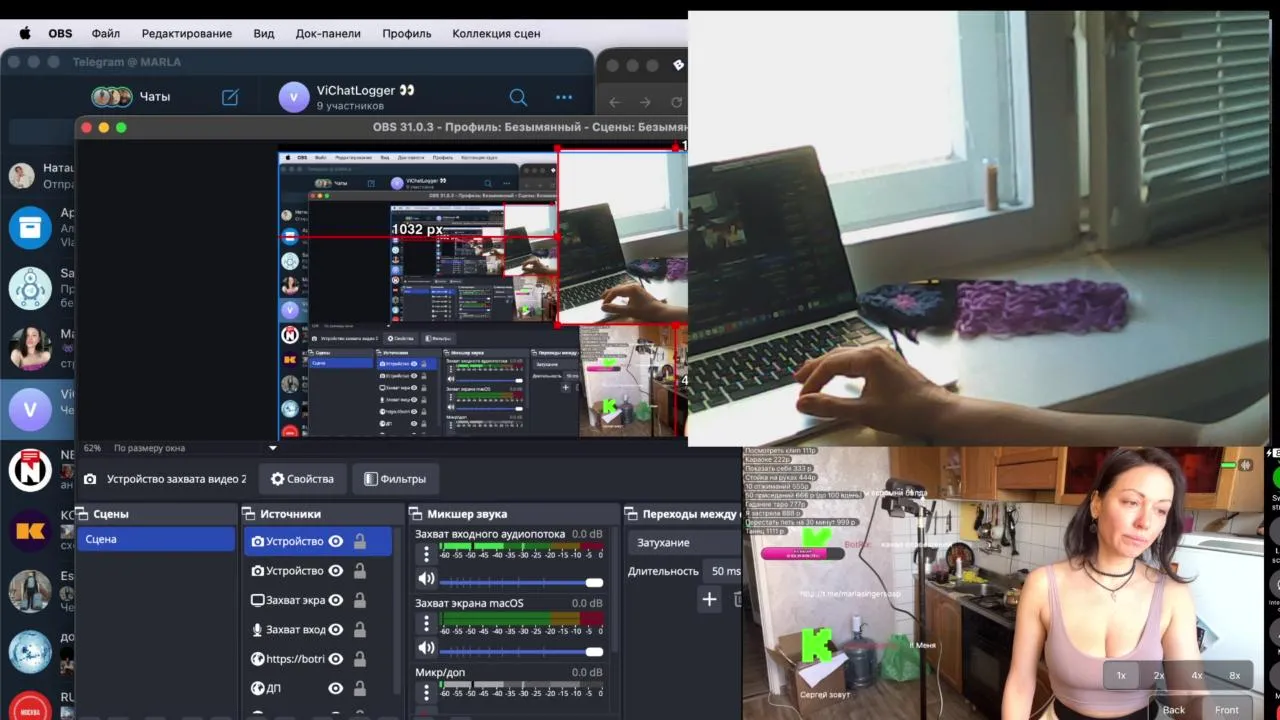Open the Профиль menu
Image resolution: width=1280 pixels, height=720 pixels.
pyautogui.click(x=407, y=33)
